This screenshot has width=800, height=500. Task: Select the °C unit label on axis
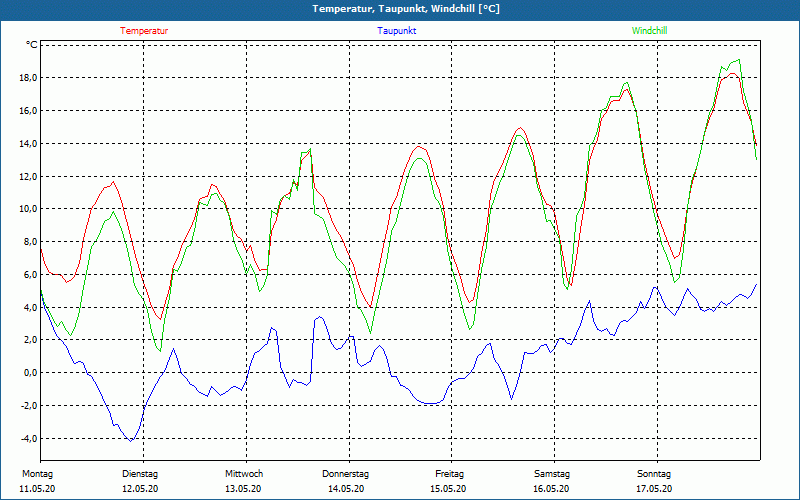pos(32,45)
